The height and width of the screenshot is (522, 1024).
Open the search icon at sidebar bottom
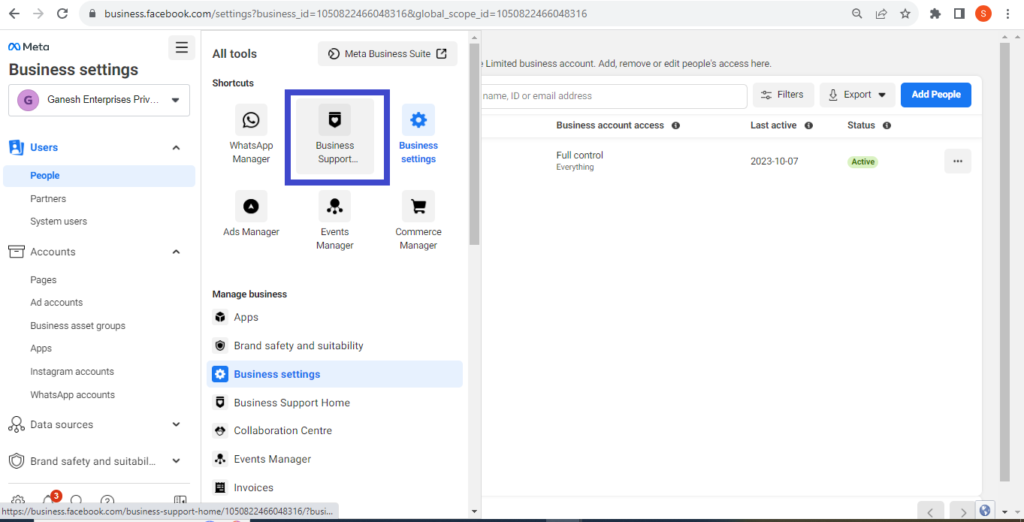coord(76,501)
